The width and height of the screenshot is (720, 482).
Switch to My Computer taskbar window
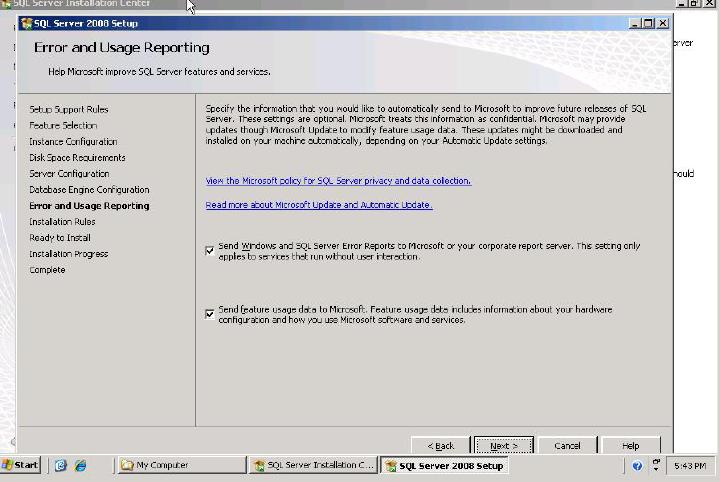[182, 465]
